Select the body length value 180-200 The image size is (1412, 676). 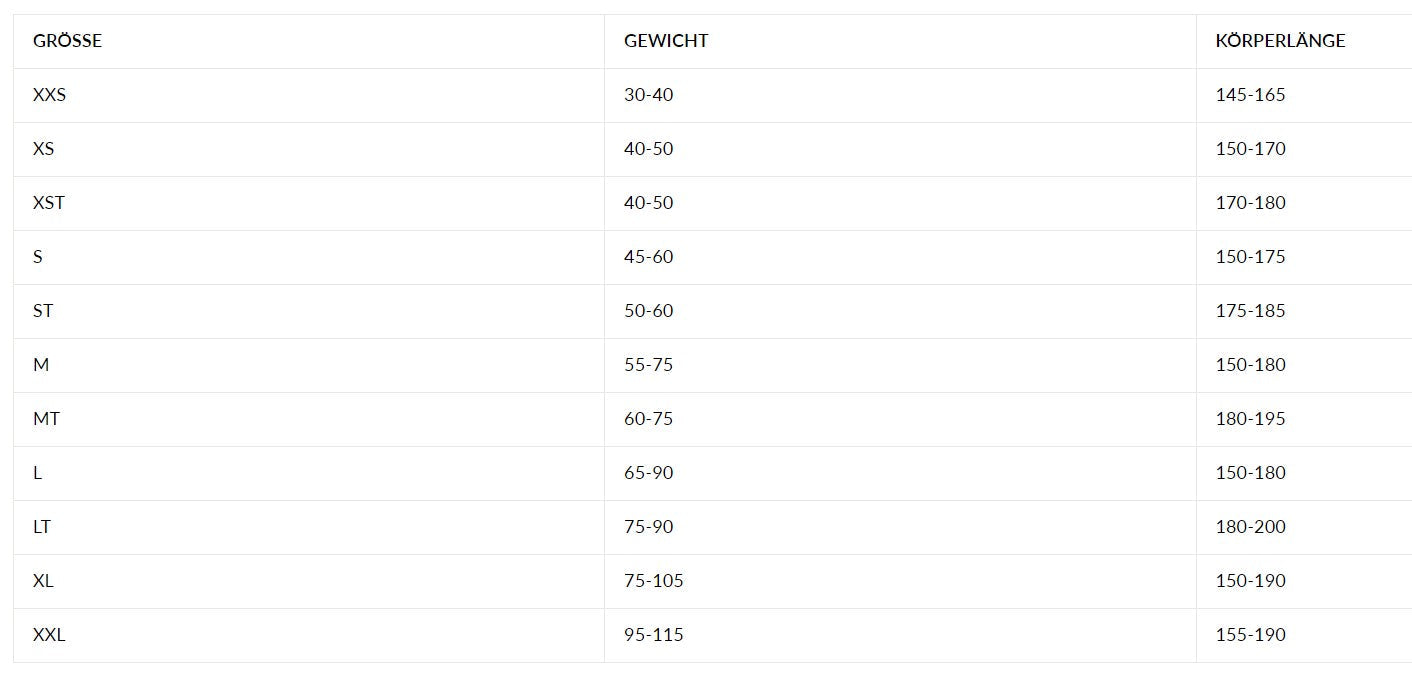1250,527
